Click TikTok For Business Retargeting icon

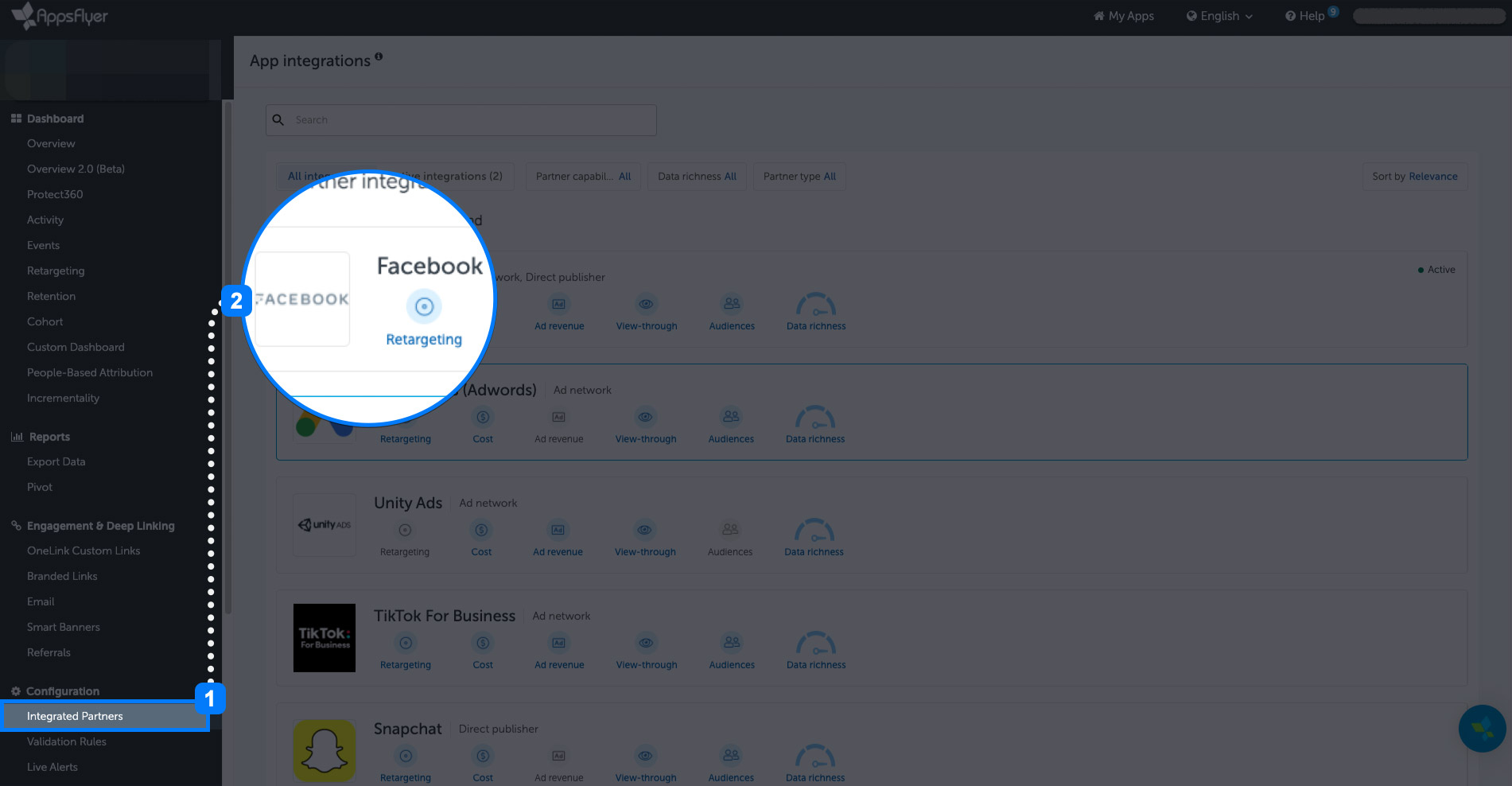[x=406, y=643]
